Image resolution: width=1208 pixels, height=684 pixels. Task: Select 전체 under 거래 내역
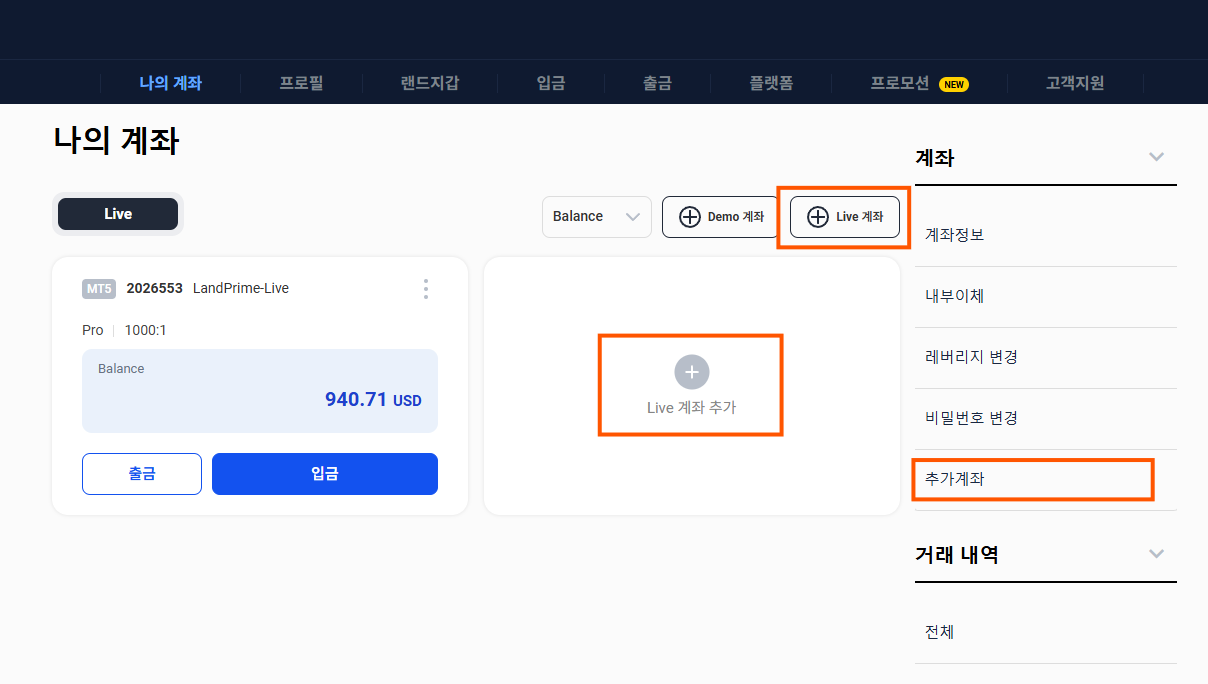tap(938, 631)
